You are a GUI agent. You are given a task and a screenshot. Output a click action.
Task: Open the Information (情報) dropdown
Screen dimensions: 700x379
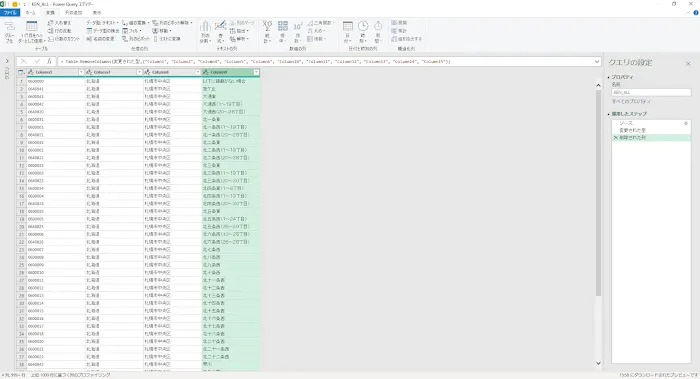[x=316, y=39]
